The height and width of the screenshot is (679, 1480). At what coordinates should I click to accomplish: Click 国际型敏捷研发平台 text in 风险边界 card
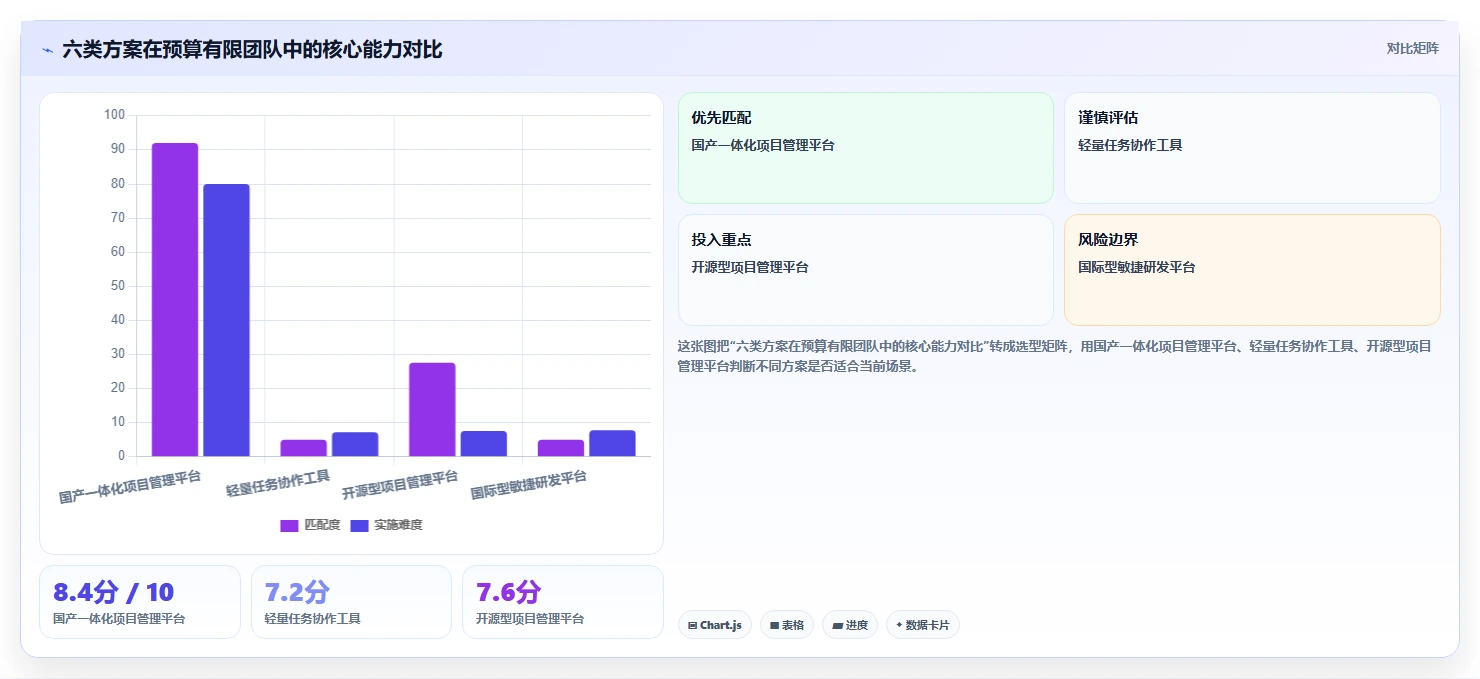1136,267
